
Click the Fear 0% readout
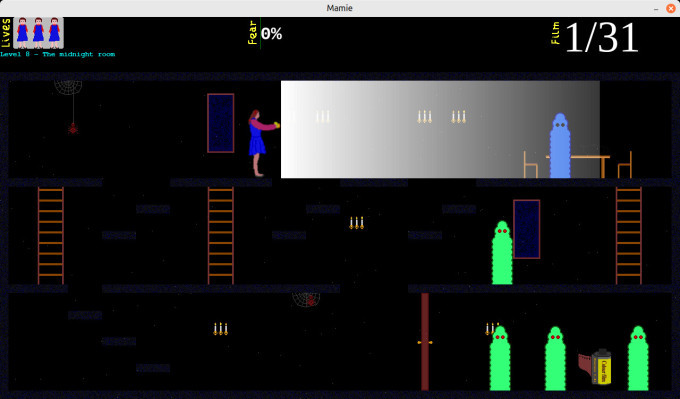point(265,33)
